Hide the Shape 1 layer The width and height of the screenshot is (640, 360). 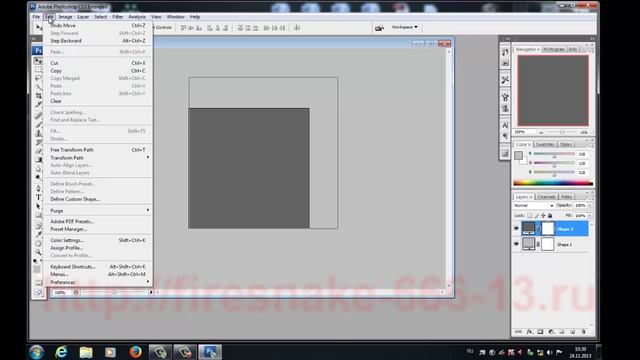pos(516,244)
